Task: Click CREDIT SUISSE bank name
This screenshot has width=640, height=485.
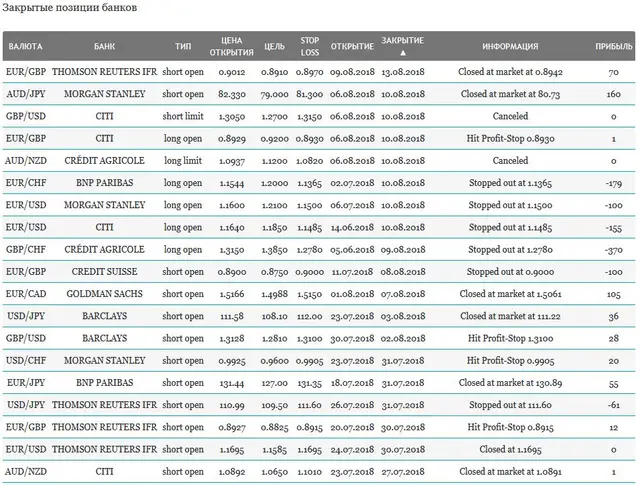Action: 104,272
